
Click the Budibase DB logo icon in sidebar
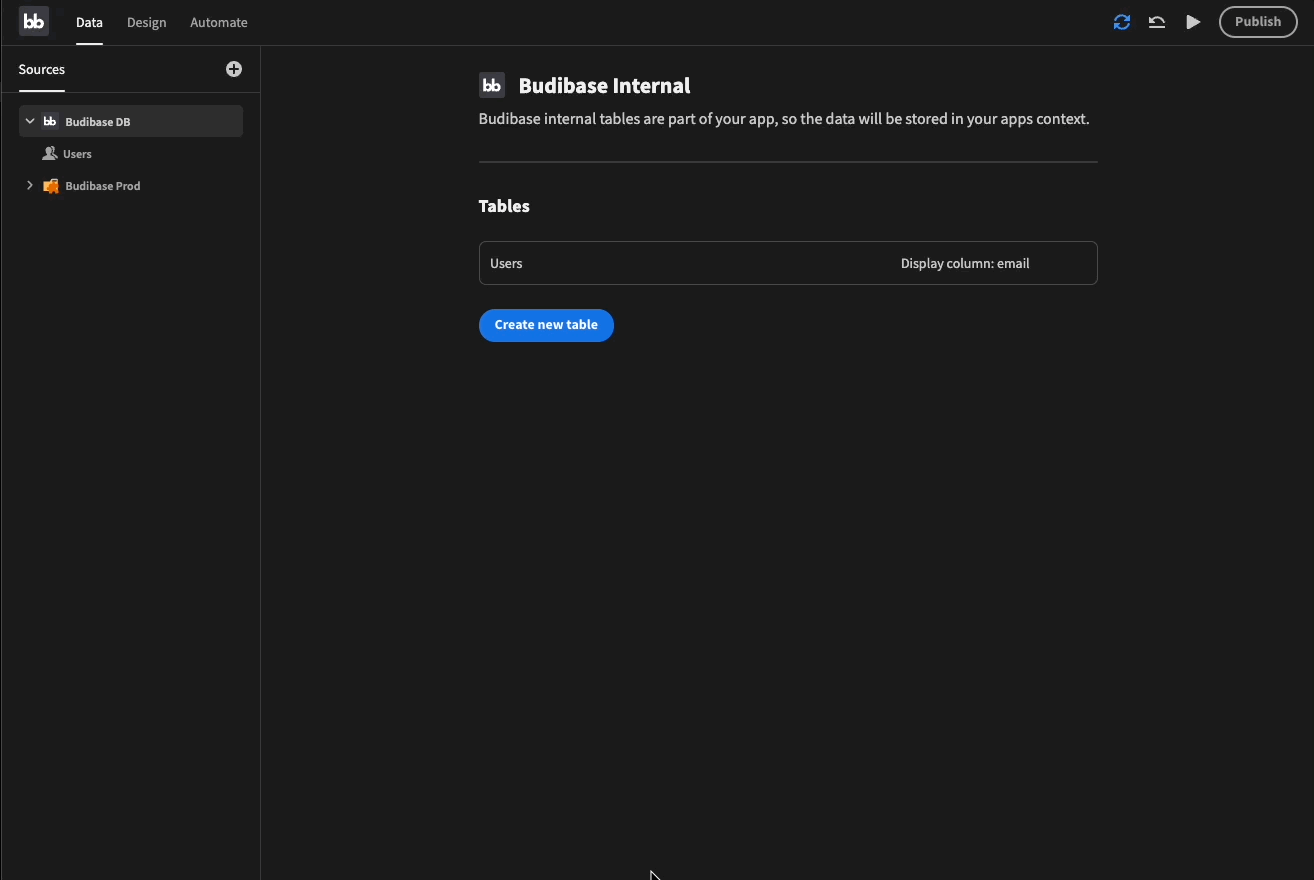click(x=50, y=121)
